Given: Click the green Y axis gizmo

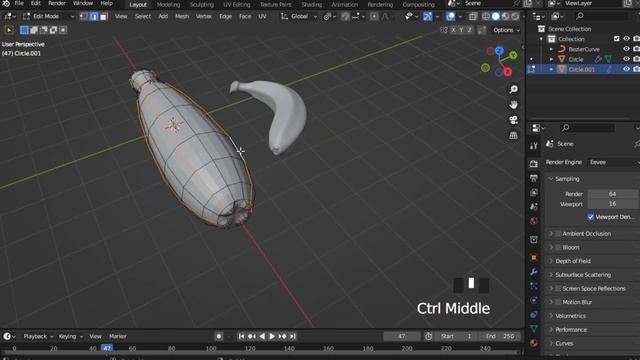Looking at the screenshot, I should 513,55.
